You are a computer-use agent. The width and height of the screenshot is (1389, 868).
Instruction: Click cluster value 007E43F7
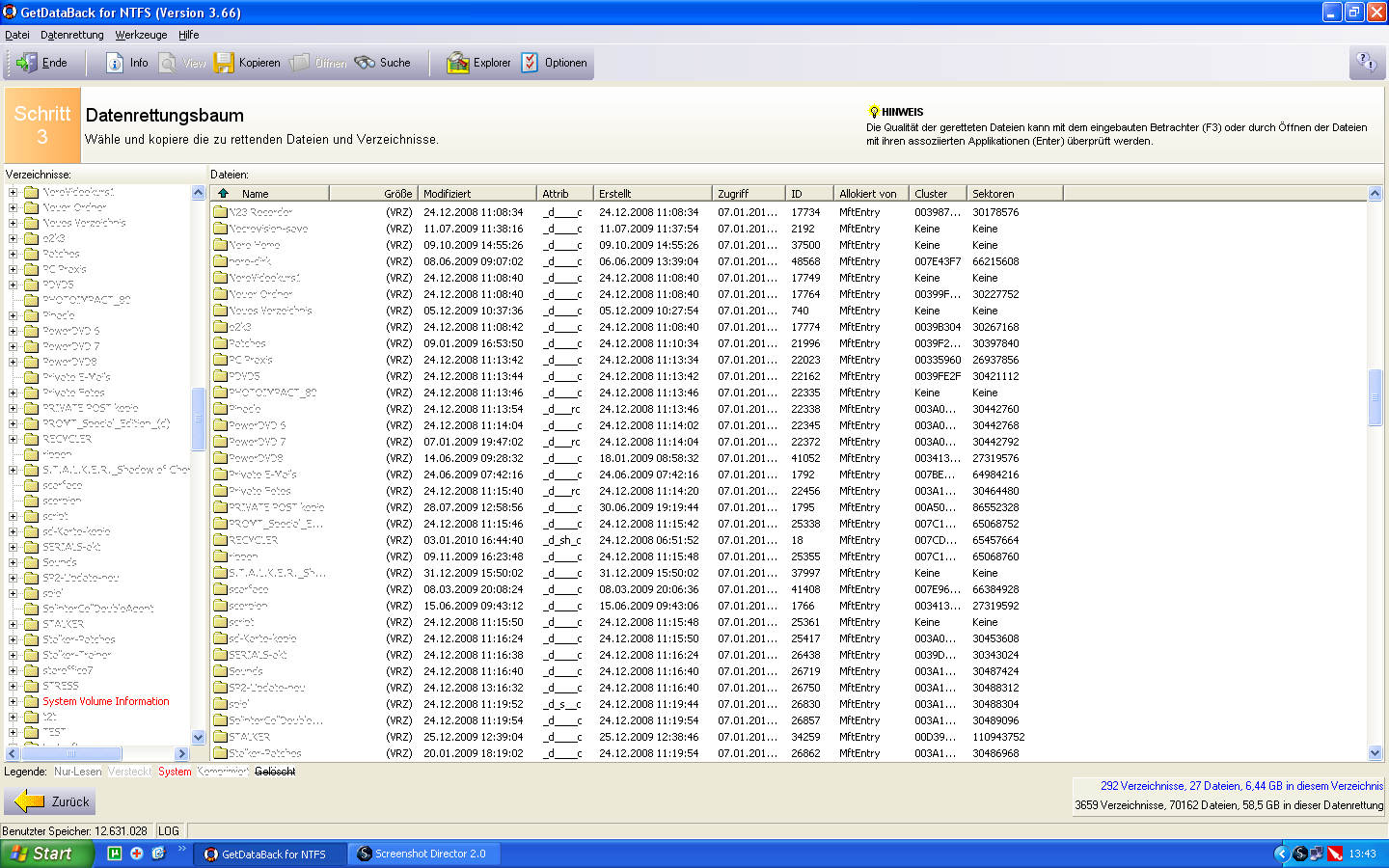coord(938,261)
